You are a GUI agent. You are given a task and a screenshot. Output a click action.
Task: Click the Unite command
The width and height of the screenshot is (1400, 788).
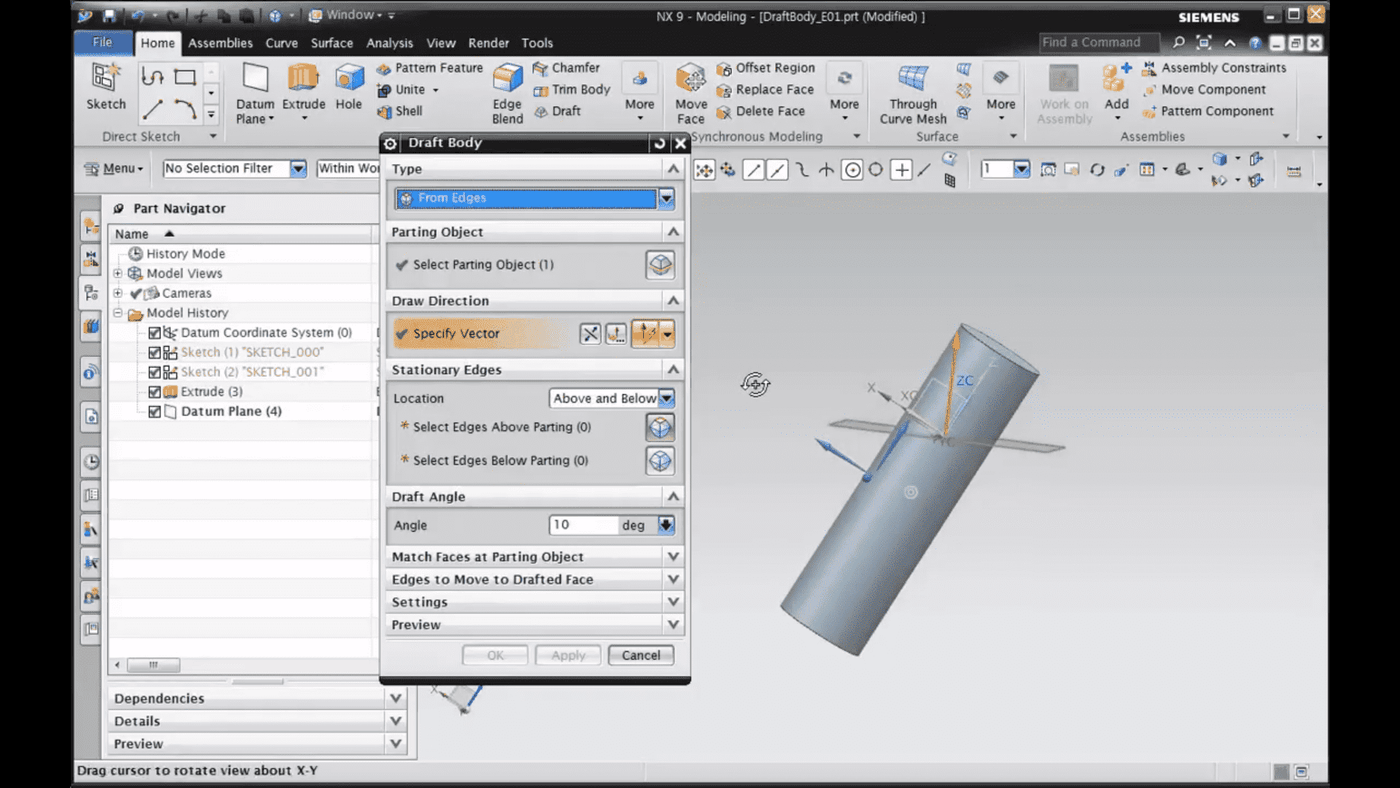click(409, 90)
